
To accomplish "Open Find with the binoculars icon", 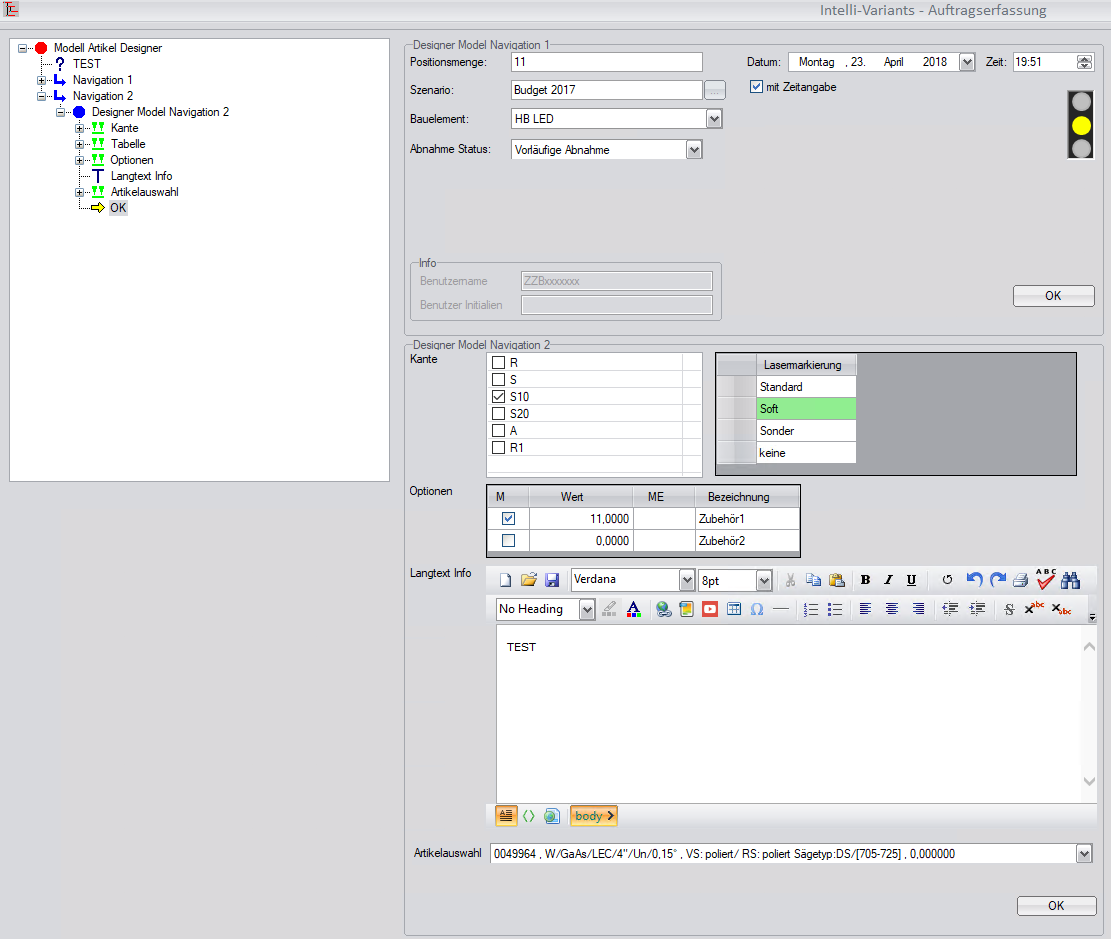I will click(x=1071, y=580).
